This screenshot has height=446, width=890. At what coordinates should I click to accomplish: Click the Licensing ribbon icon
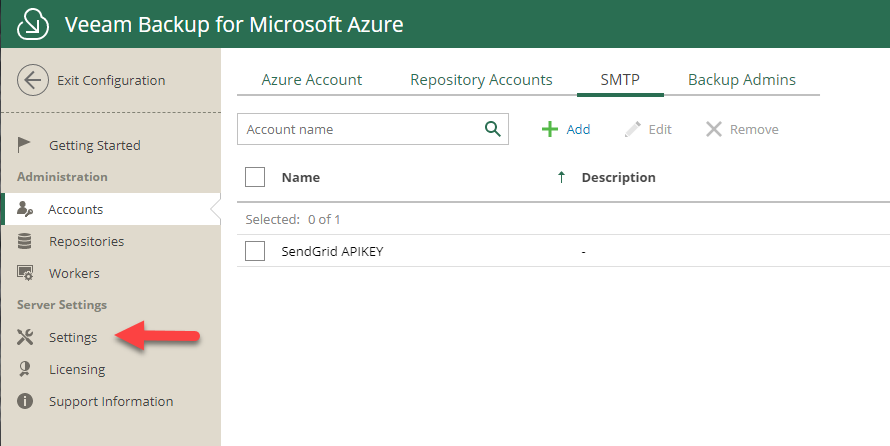(x=24, y=369)
